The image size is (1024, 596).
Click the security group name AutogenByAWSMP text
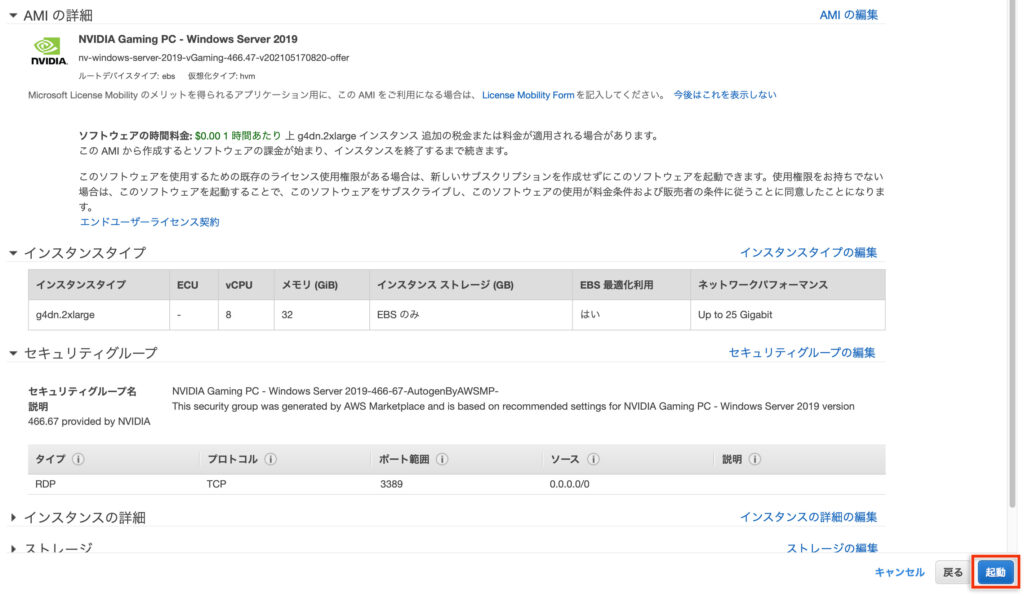(x=335, y=391)
